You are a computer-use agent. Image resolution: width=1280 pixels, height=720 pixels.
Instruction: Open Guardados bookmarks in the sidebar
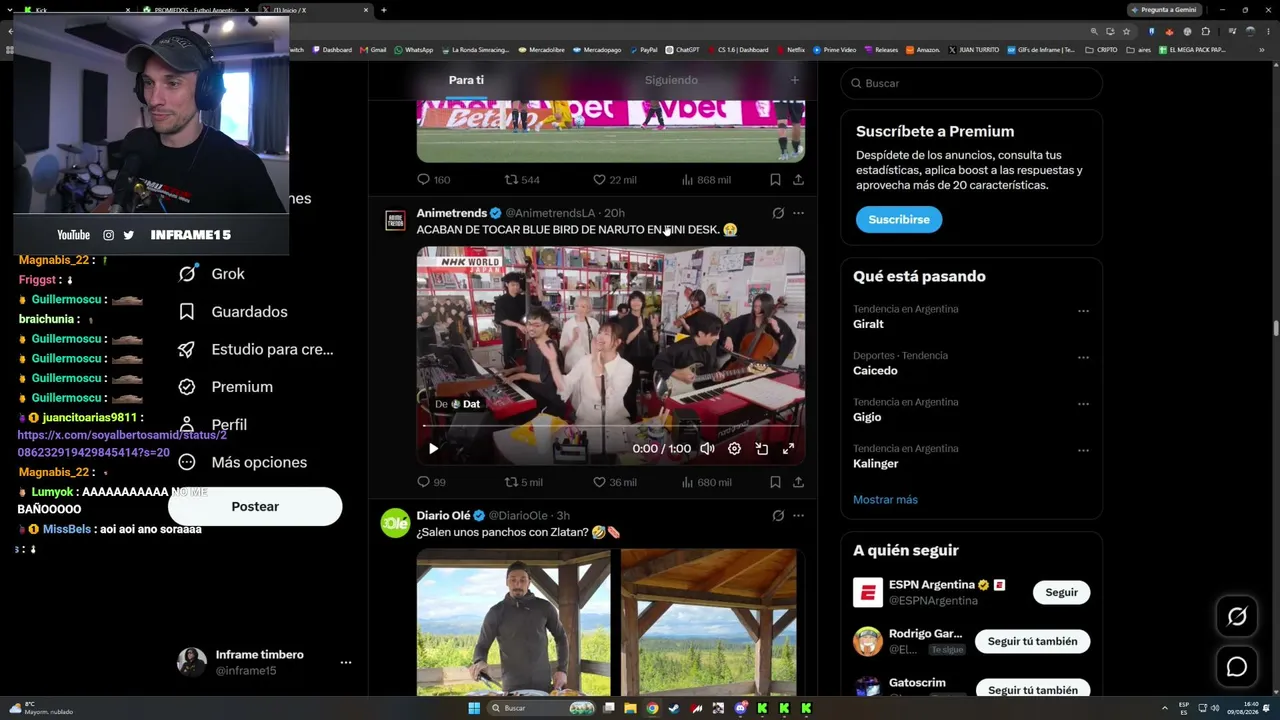232,312
